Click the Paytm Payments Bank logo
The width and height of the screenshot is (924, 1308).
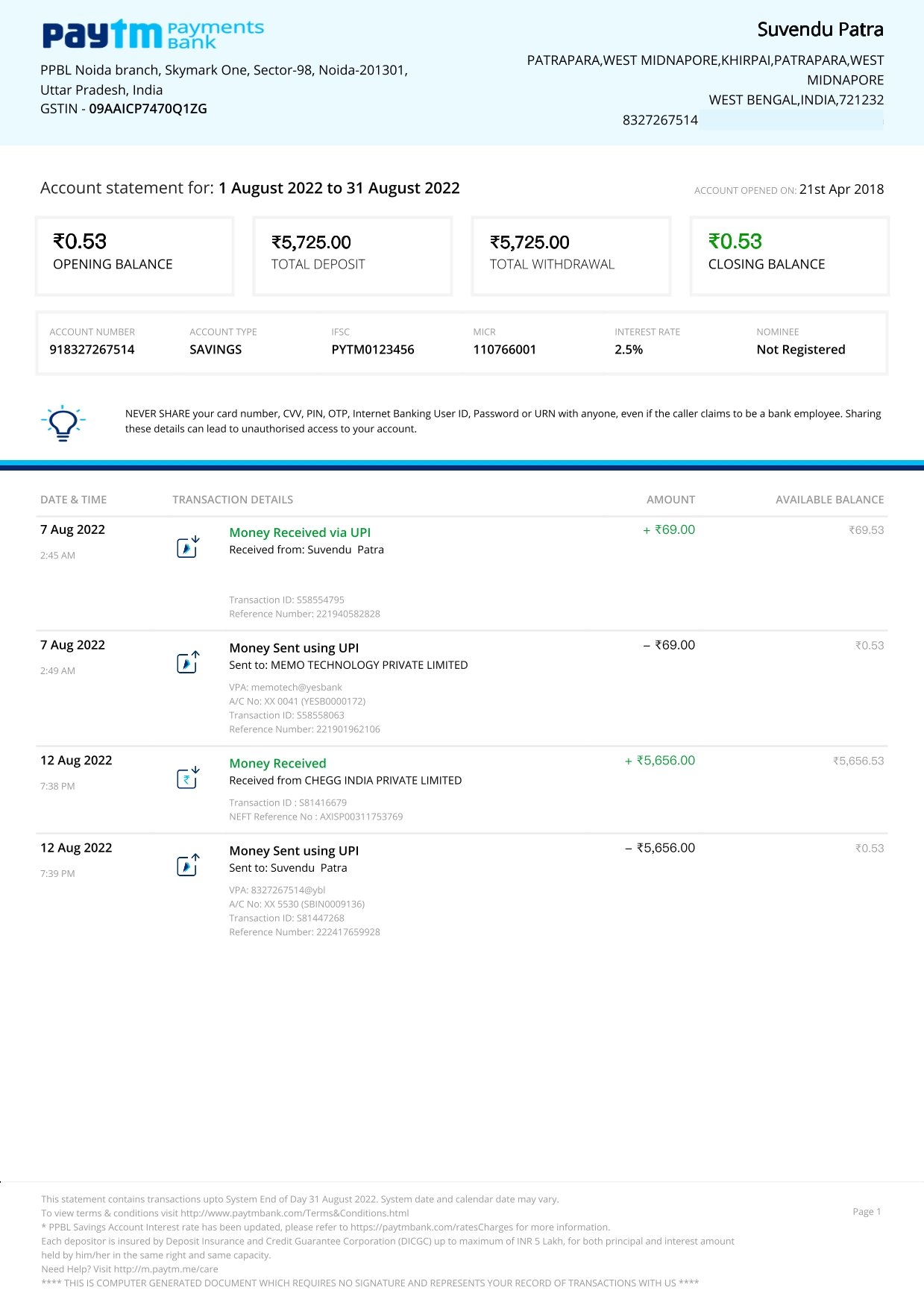pyautogui.click(x=153, y=34)
